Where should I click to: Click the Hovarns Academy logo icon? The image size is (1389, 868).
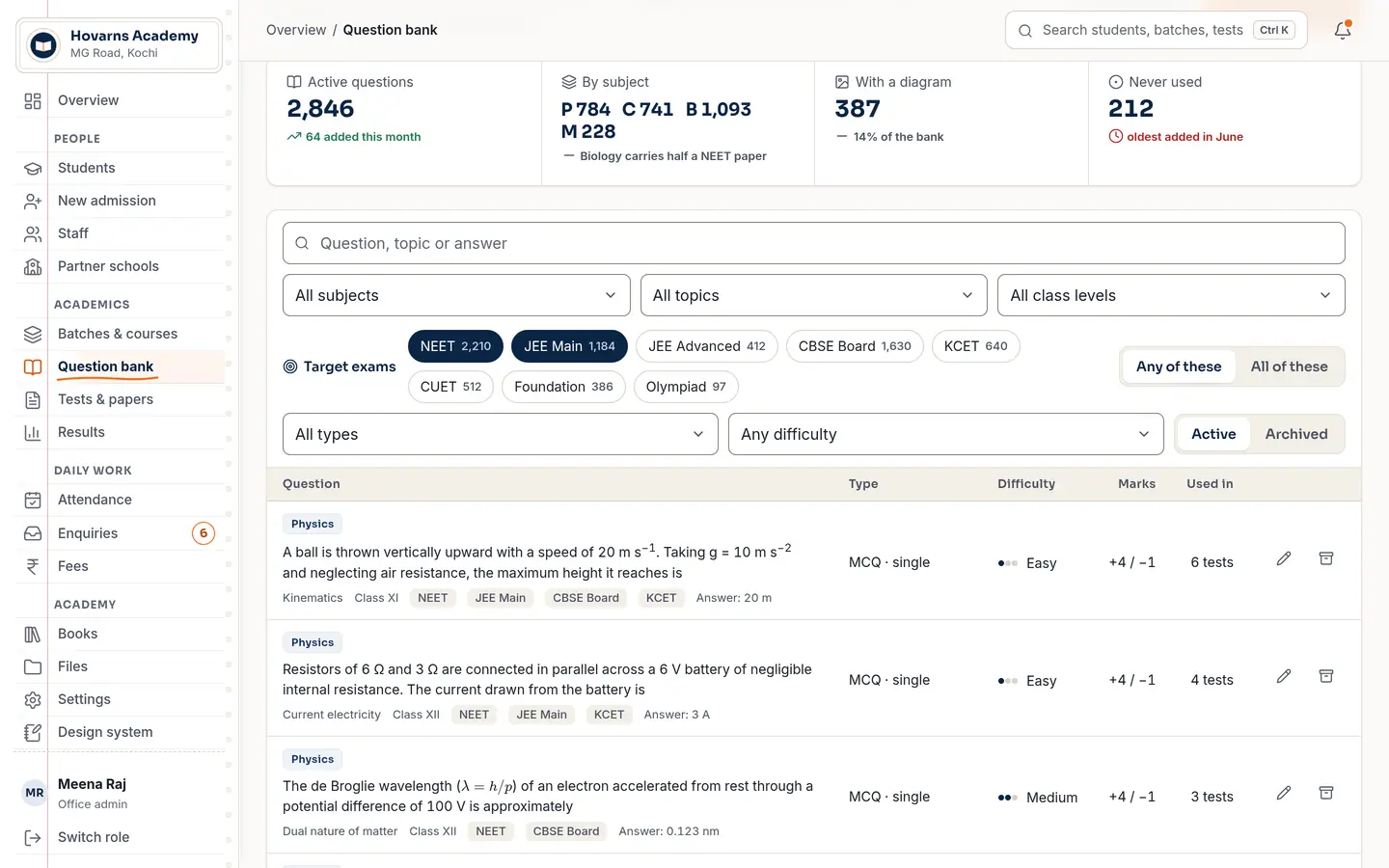tap(43, 44)
